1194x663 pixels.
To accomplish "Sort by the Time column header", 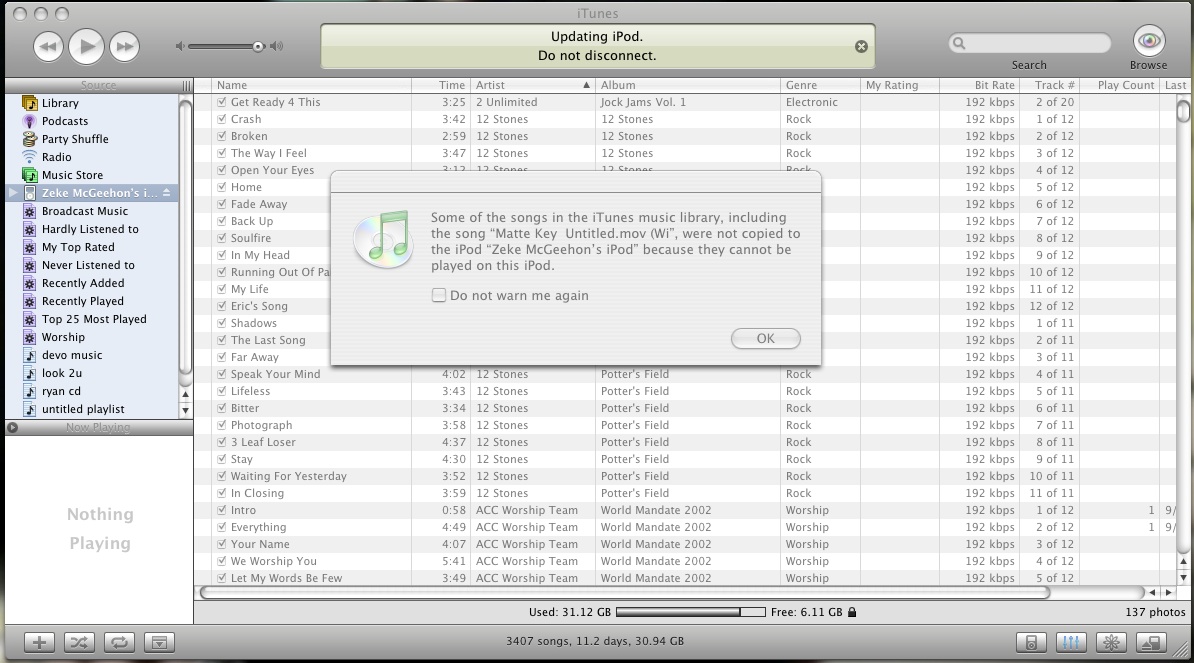I will 440,85.
